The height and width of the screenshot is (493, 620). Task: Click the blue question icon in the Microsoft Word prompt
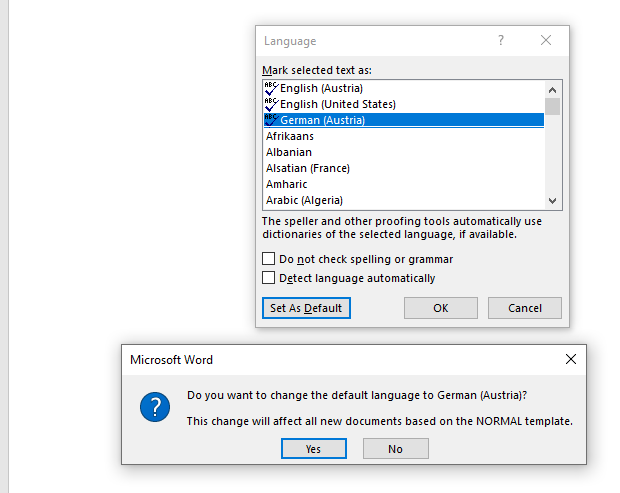(x=155, y=407)
